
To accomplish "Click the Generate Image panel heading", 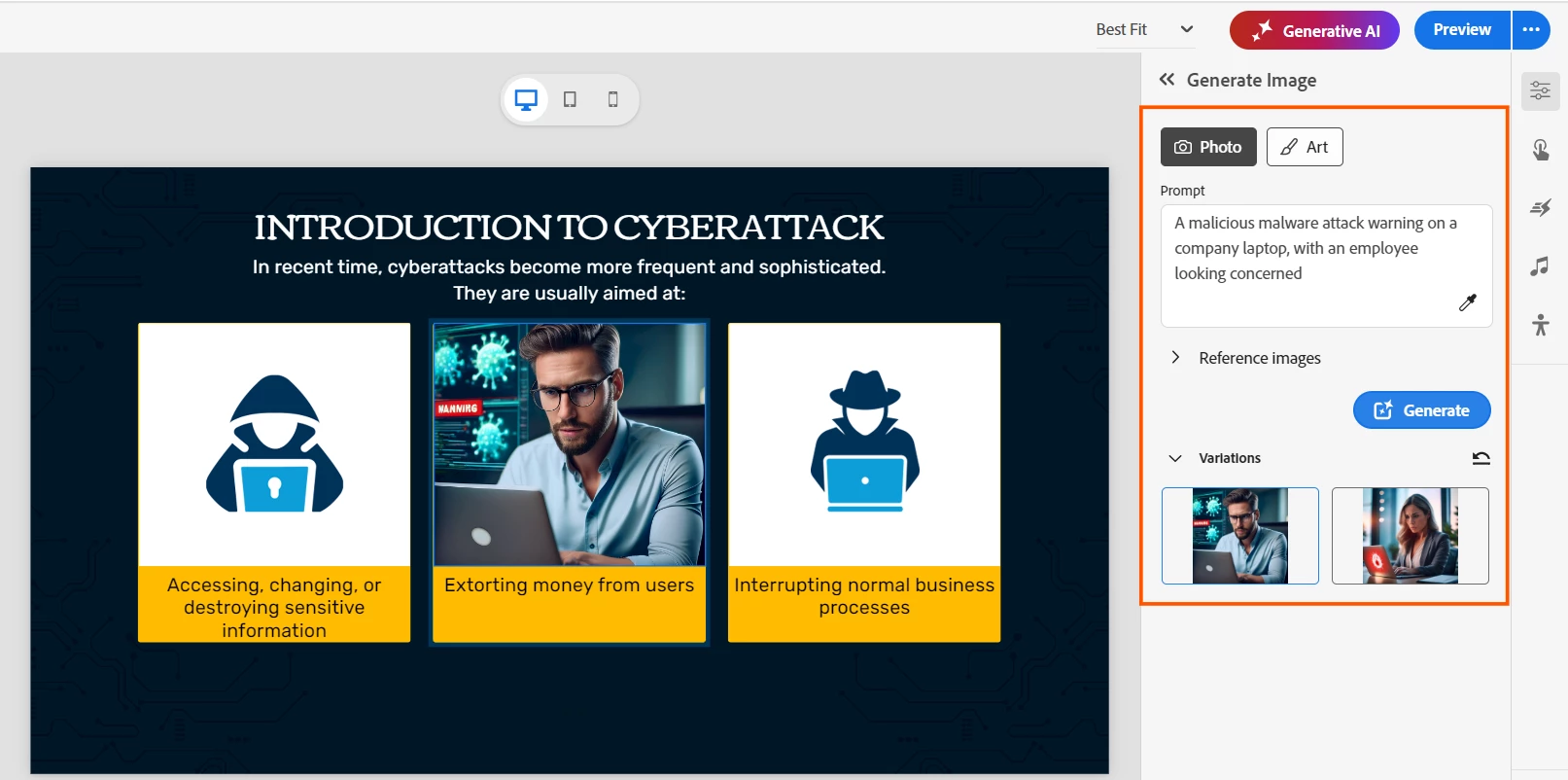I will (x=1251, y=80).
